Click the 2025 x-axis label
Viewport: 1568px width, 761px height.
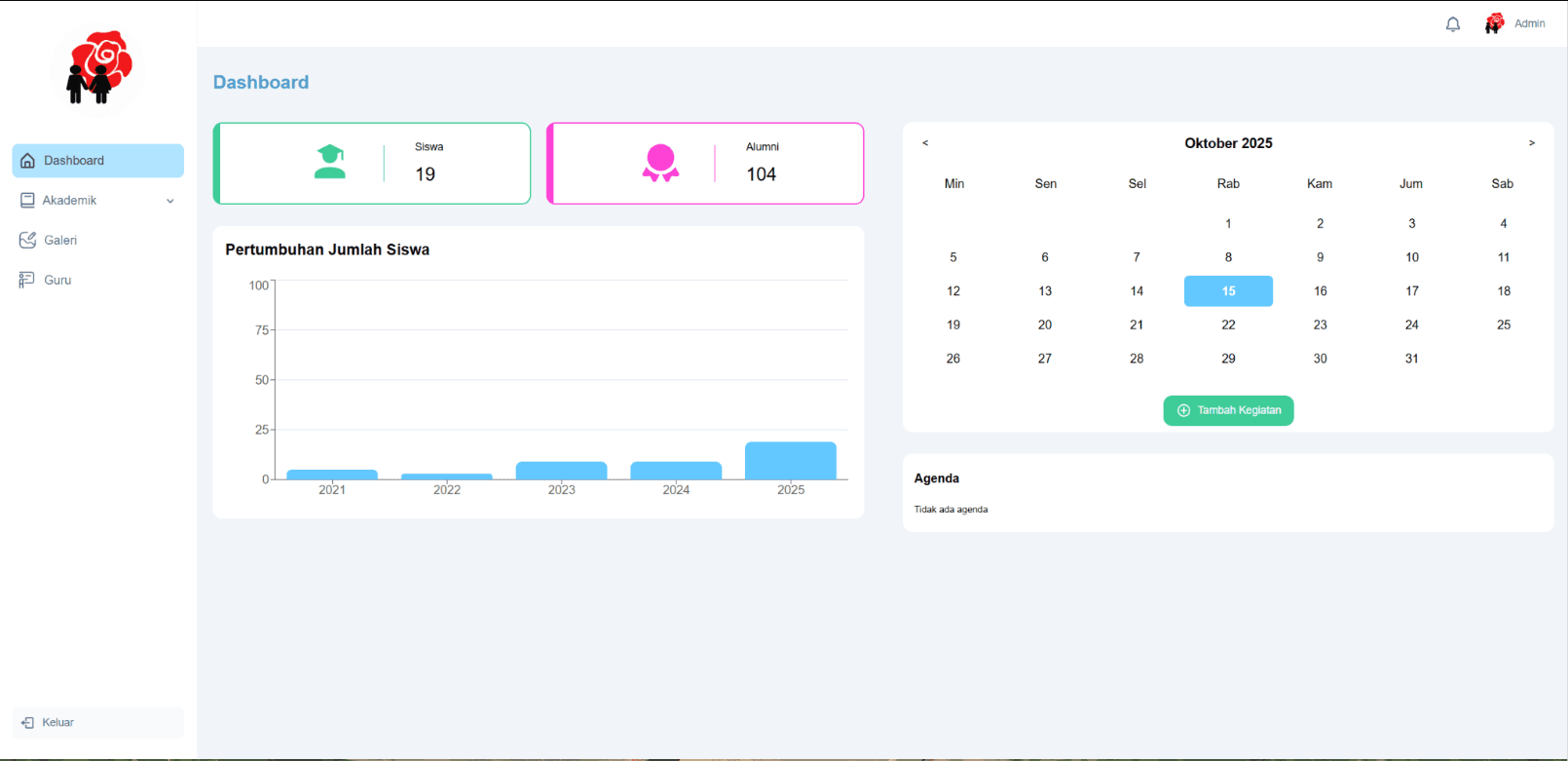tap(791, 490)
